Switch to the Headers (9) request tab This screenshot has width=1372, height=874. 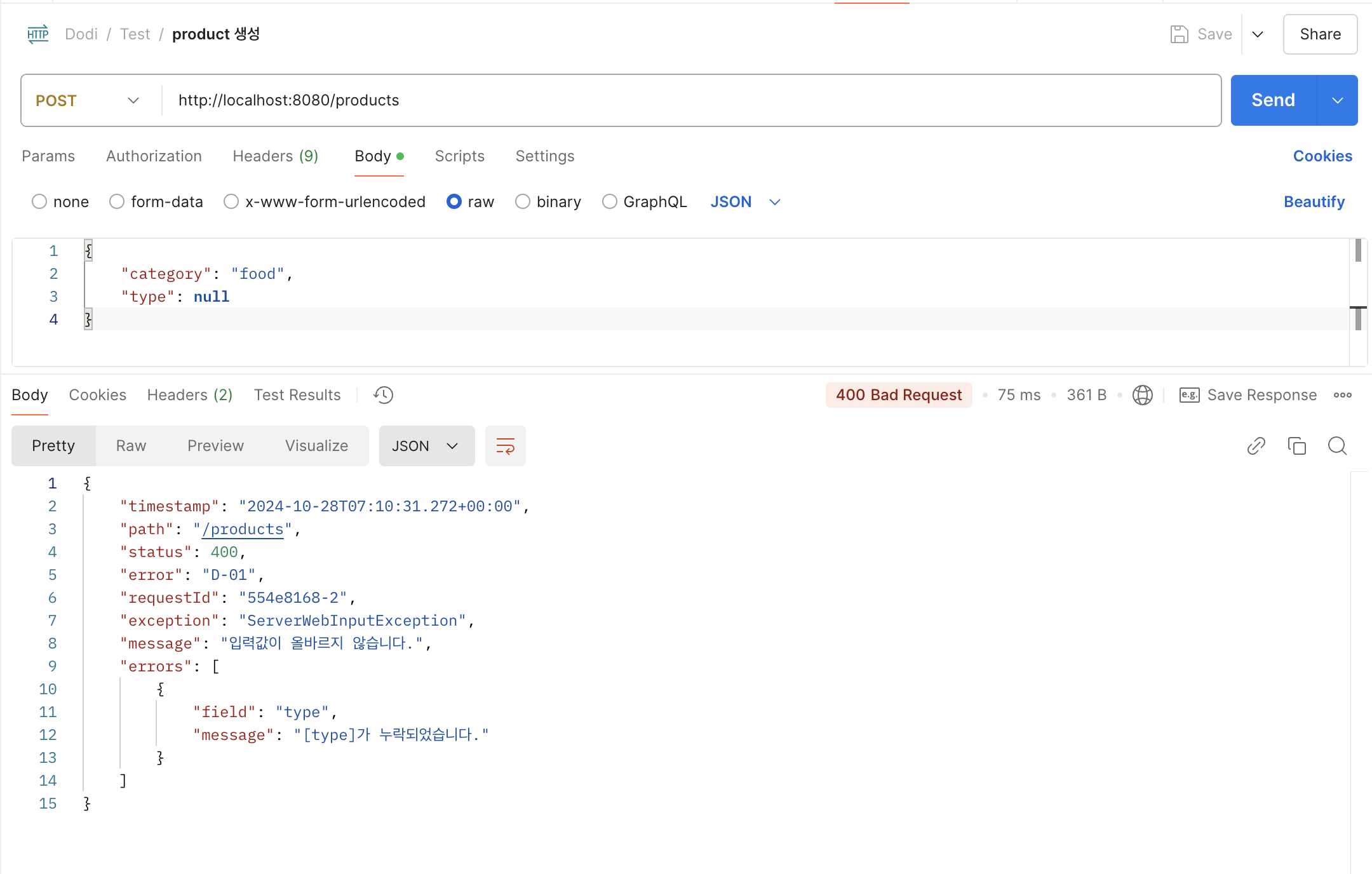tap(275, 156)
